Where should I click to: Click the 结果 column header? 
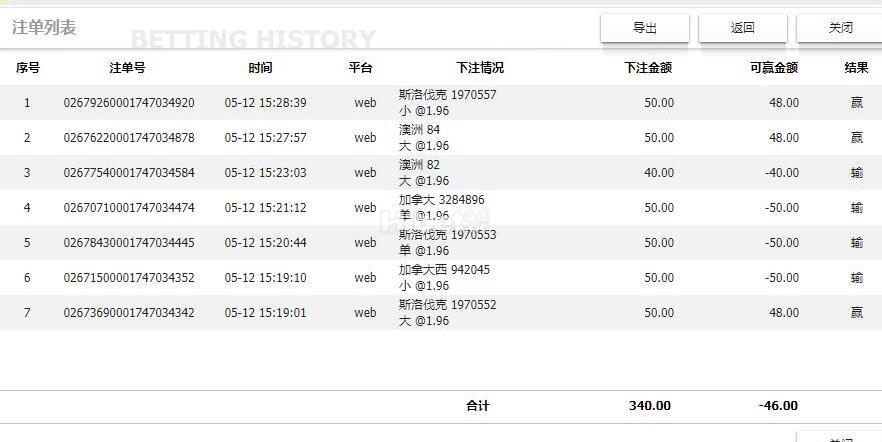tap(856, 68)
